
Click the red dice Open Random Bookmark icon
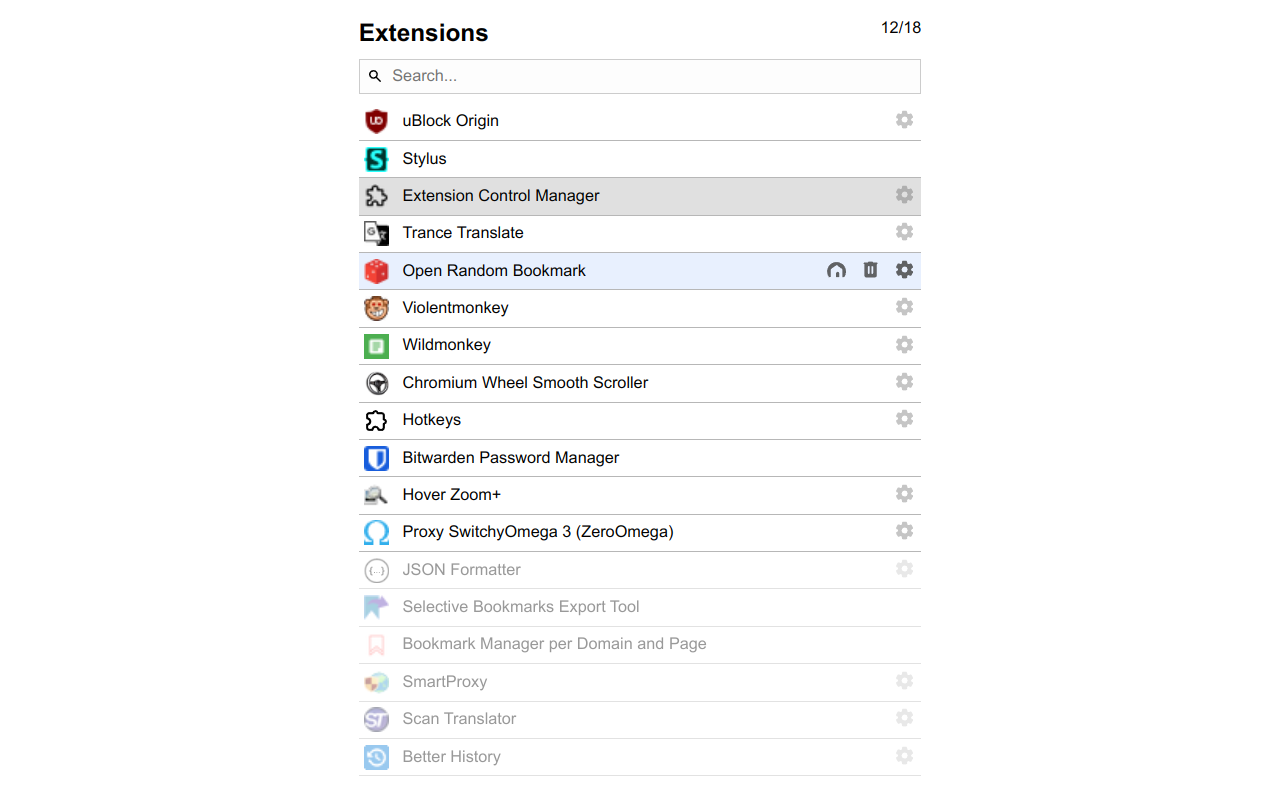[376, 271]
